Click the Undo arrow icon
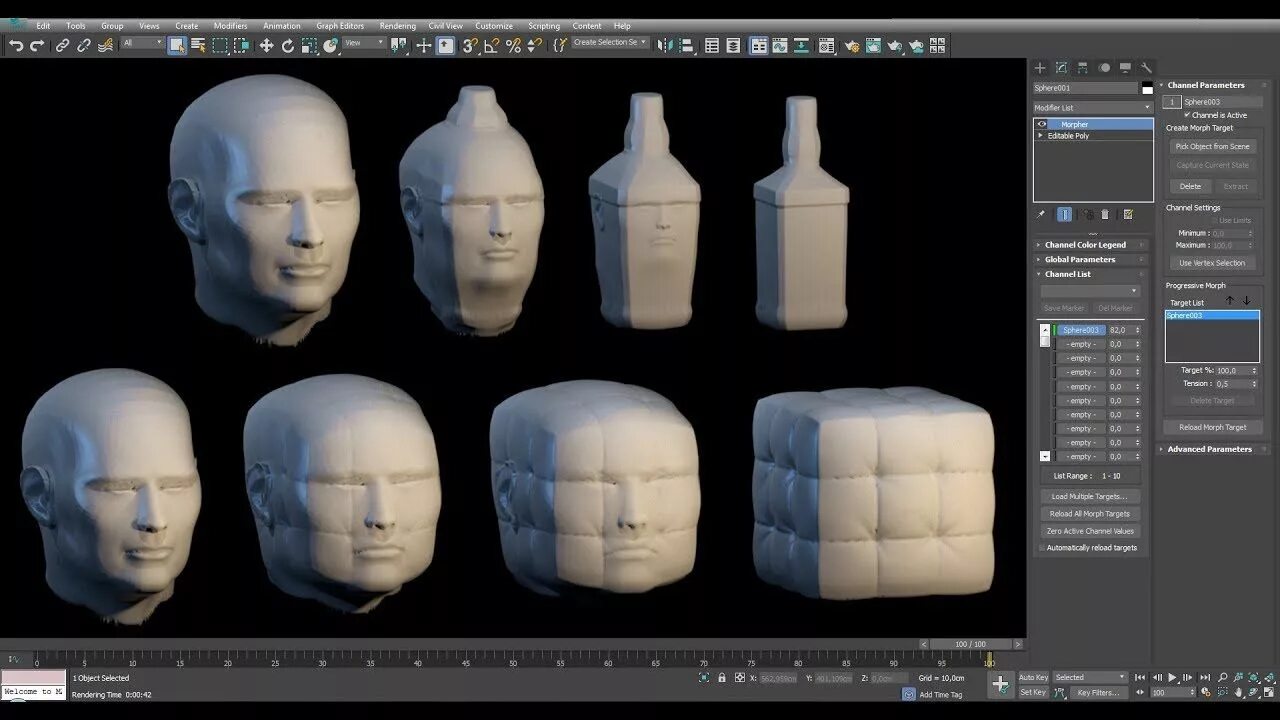The image size is (1280, 720). click(x=16, y=45)
